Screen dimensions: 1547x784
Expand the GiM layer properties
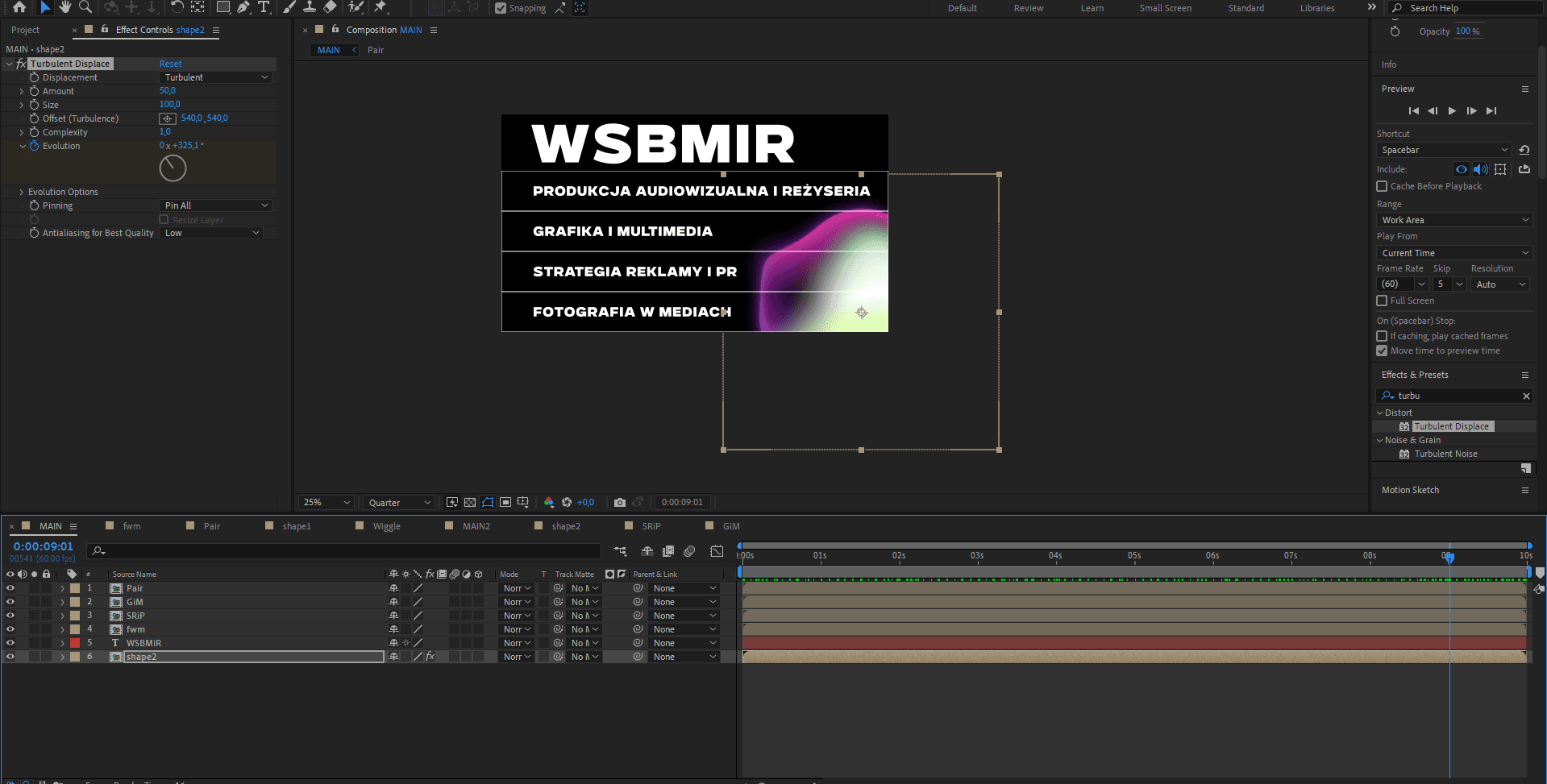(x=62, y=602)
